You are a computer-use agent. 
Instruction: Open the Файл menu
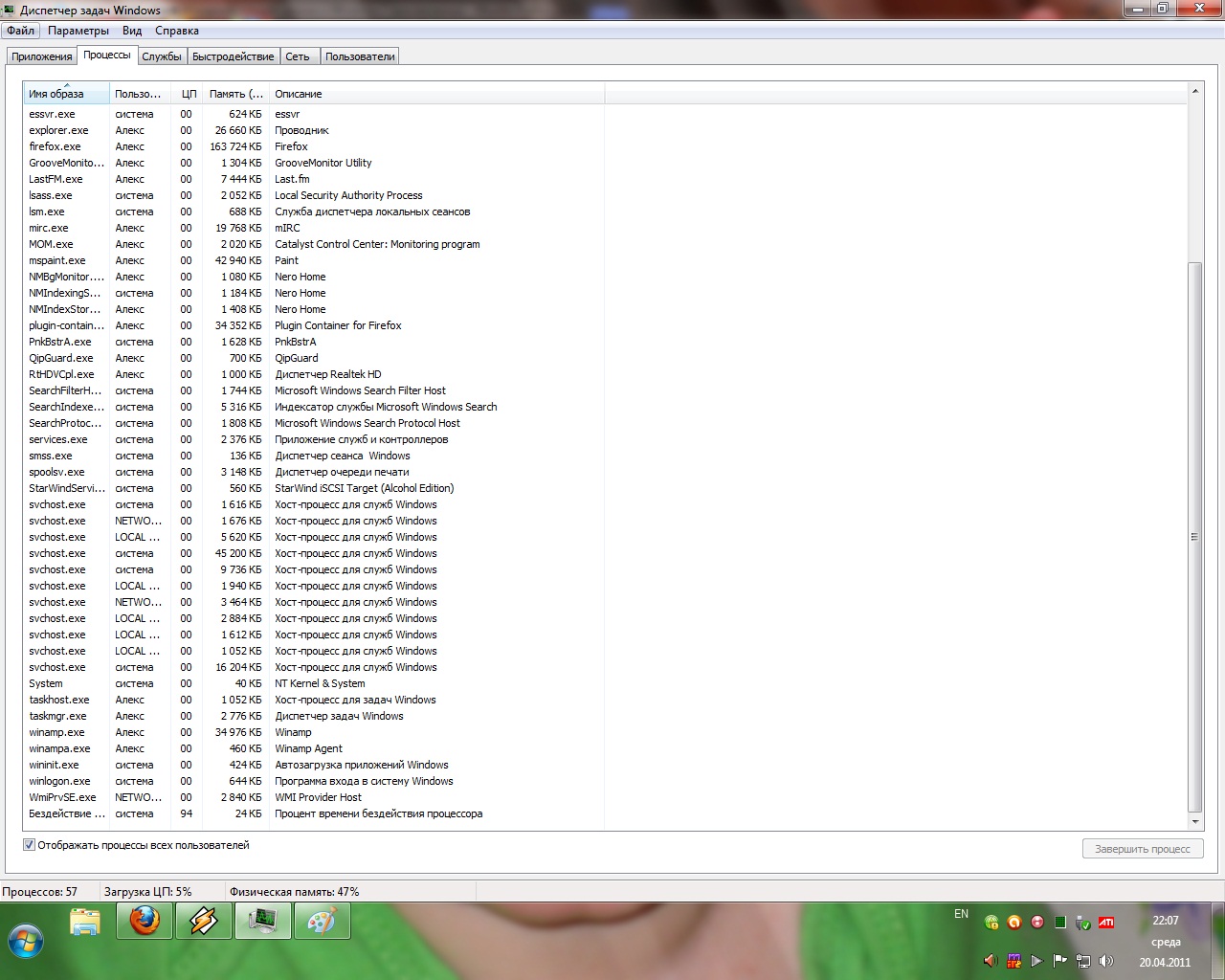[x=20, y=31]
